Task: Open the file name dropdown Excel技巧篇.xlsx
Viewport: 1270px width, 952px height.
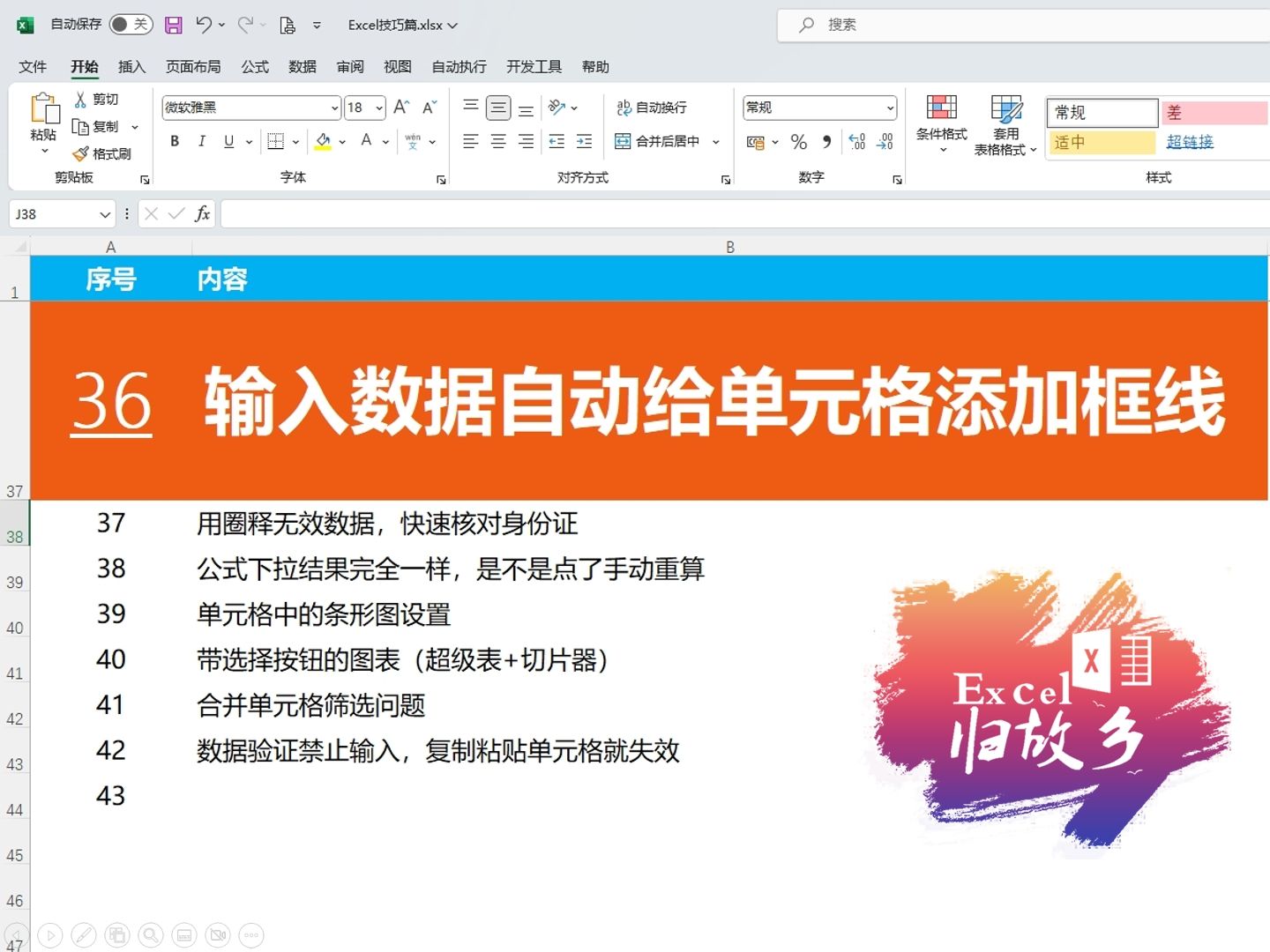Action: coord(403,25)
